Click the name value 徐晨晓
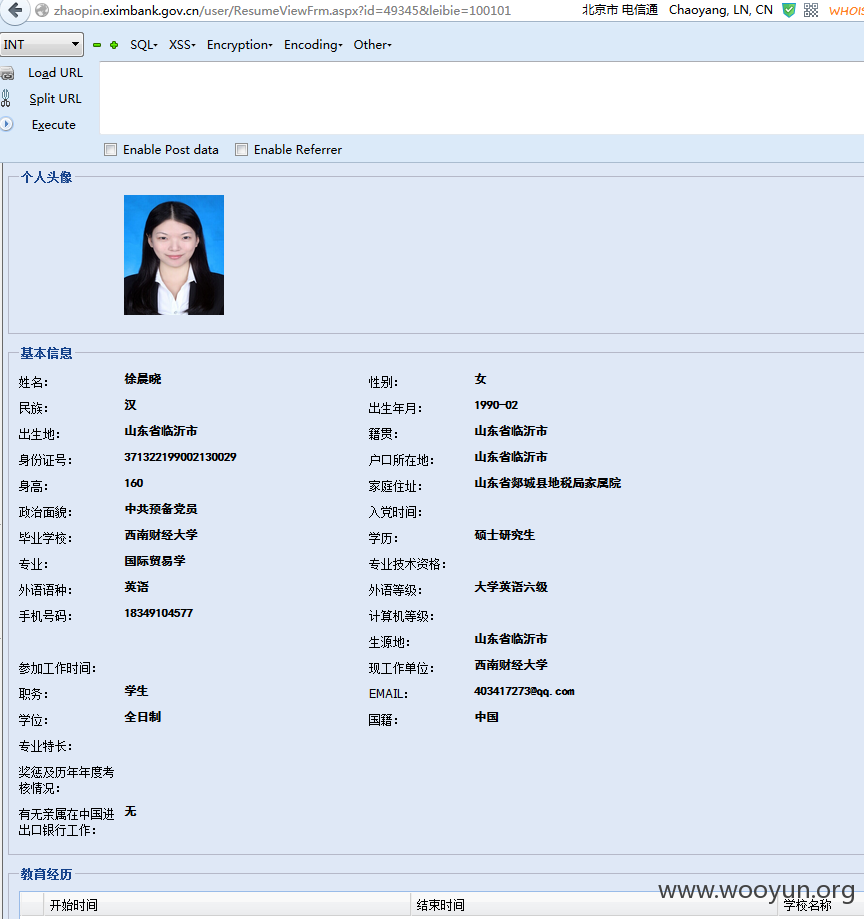Image resolution: width=864 pixels, height=919 pixels. (142, 379)
